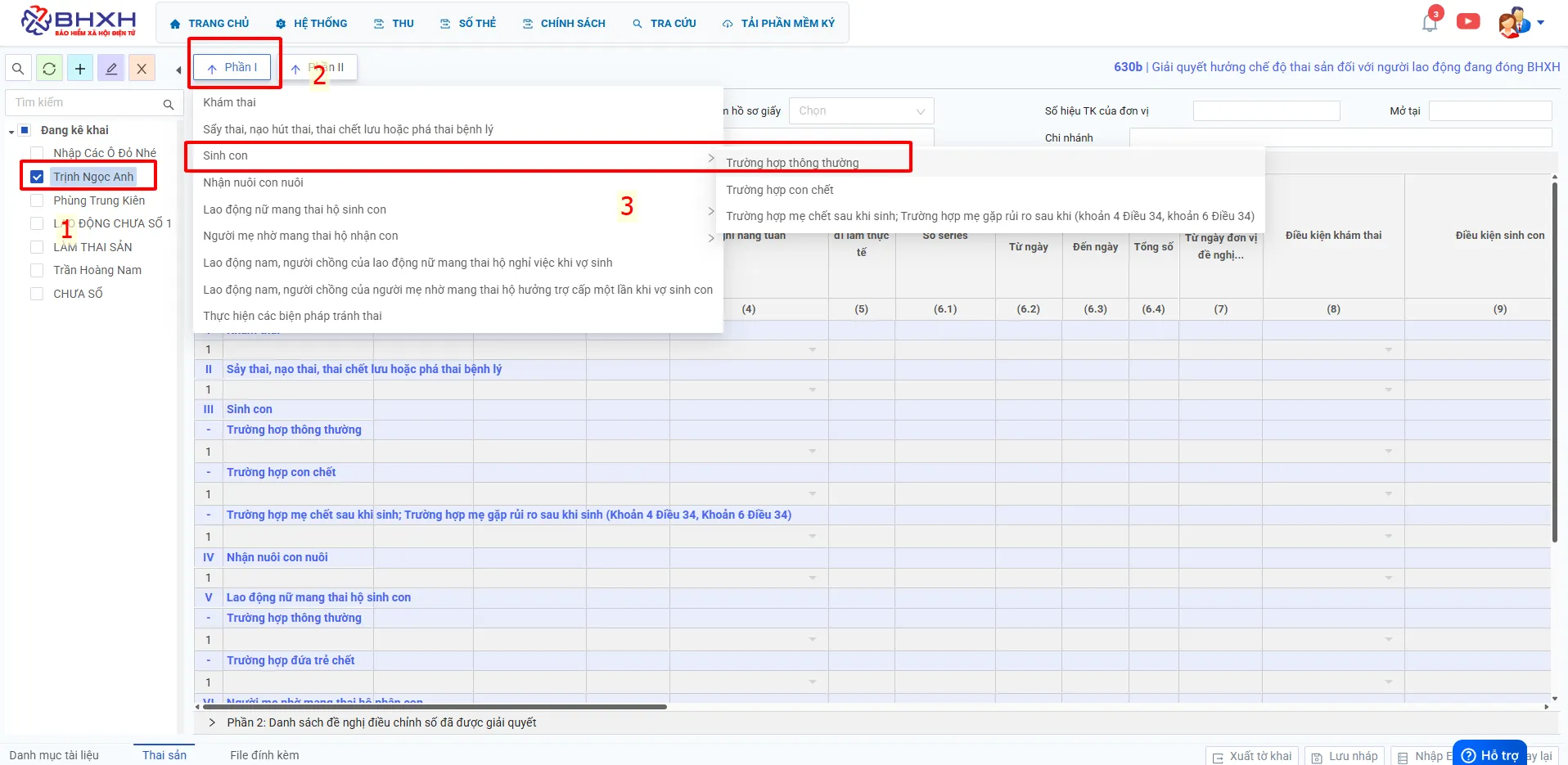1568x765 pixels.
Task: Open the YouTube video icon
Action: pyautogui.click(x=1468, y=22)
